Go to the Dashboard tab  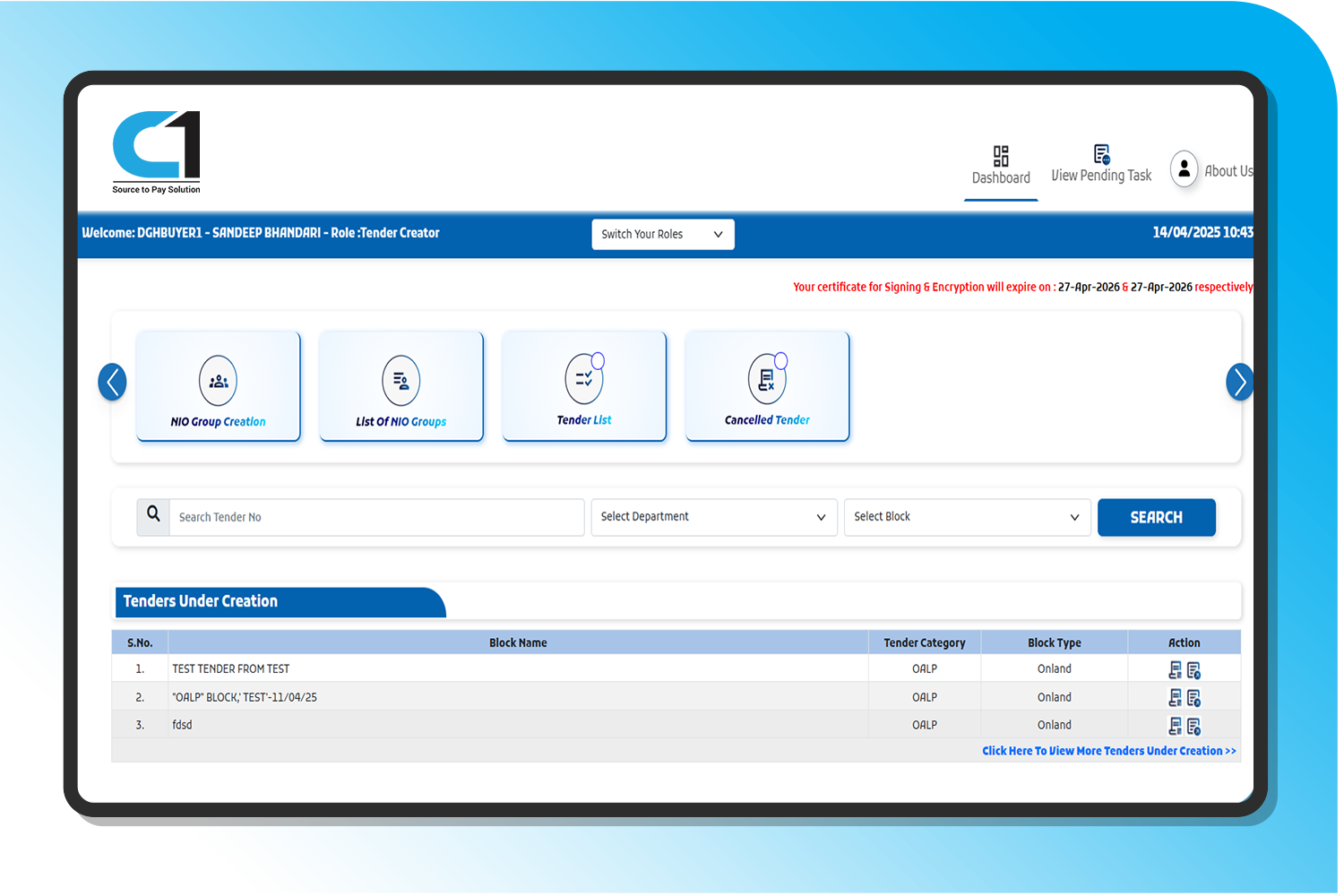(x=1001, y=166)
